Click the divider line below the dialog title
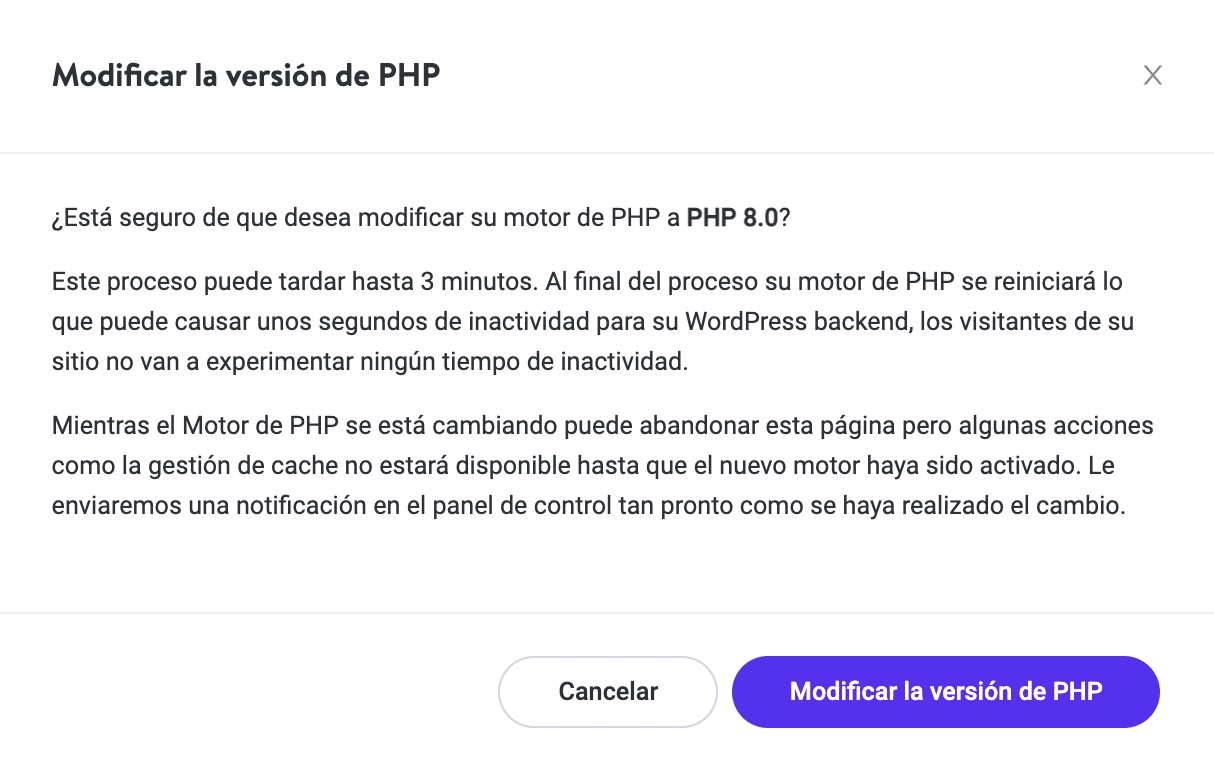The width and height of the screenshot is (1214, 768). coord(607,153)
